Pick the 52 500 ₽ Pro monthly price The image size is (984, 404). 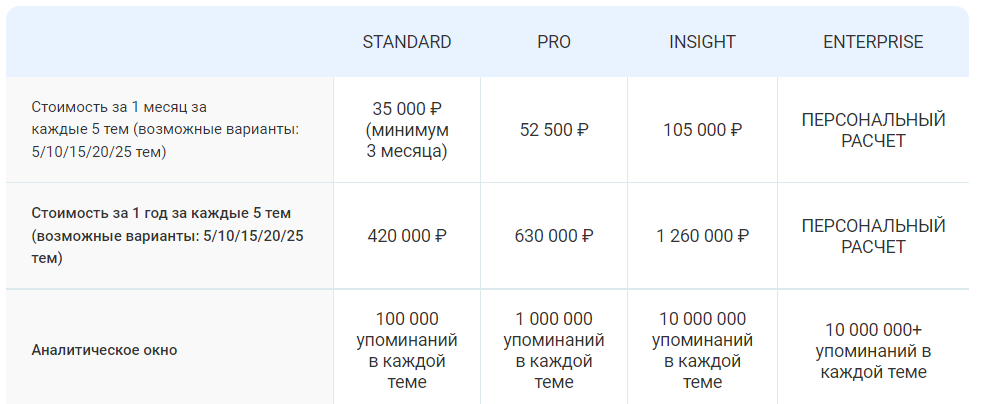point(553,130)
